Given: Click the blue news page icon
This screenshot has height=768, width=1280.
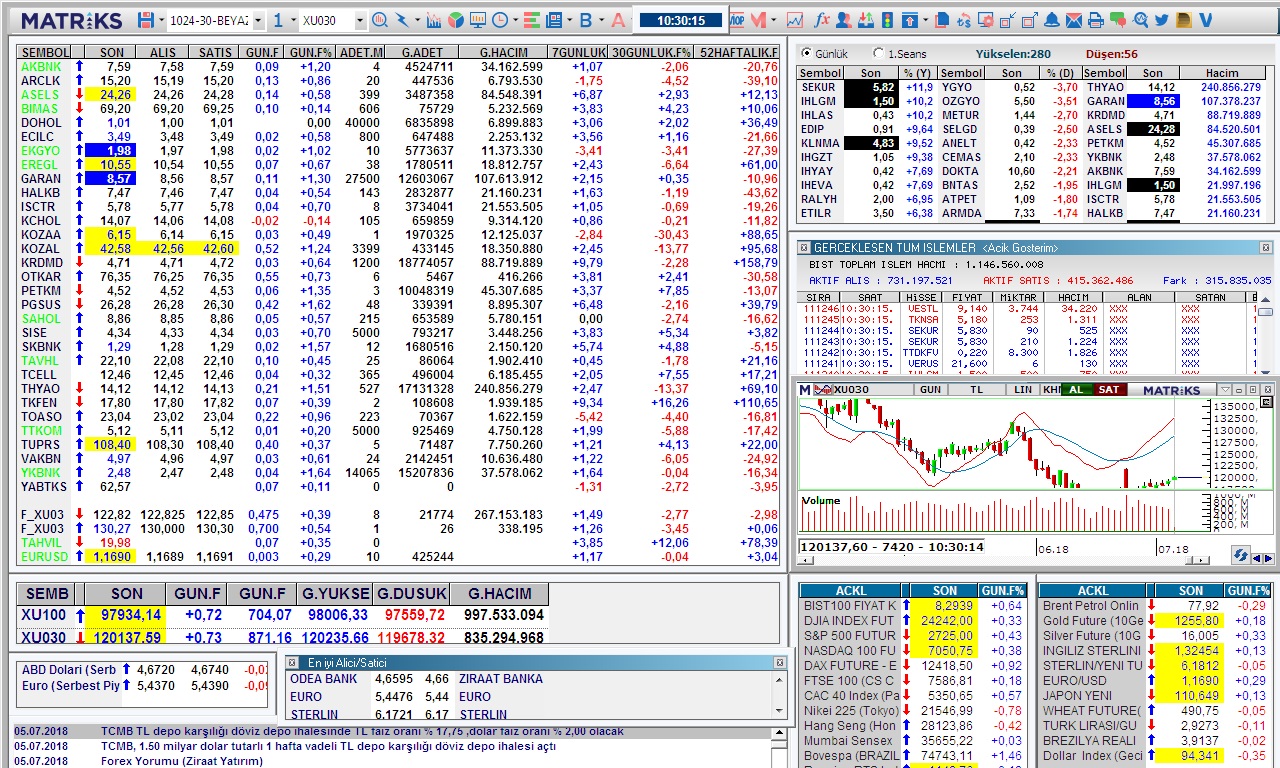Looking at the screenshot, I should click(x=554, y=20).
